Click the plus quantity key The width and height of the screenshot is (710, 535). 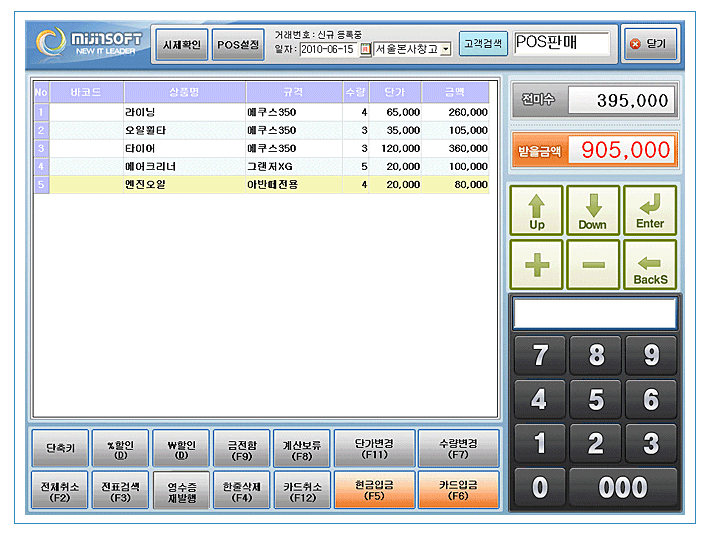[537, 265]
